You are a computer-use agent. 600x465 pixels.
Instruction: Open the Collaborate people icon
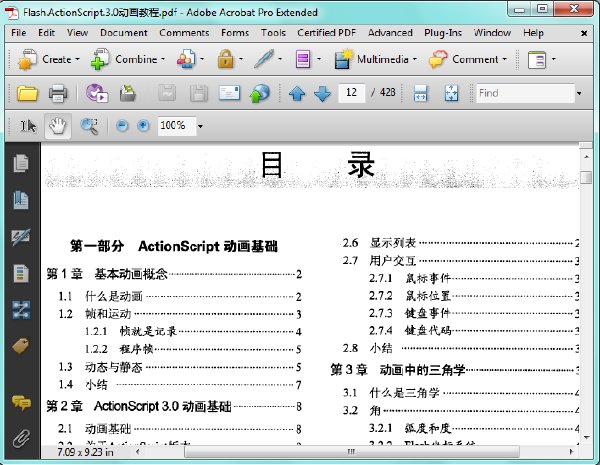coord(186,59)
